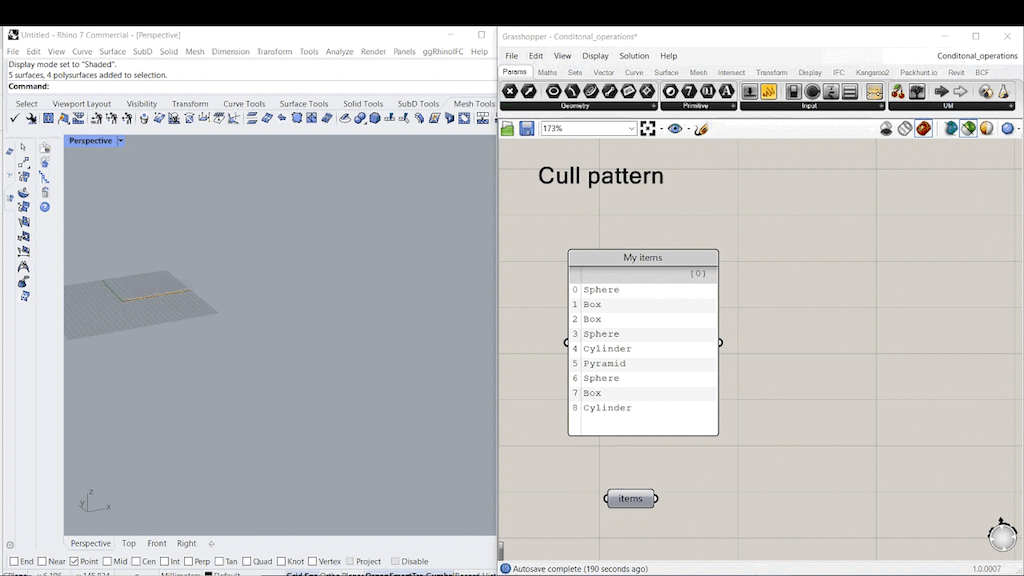Click the 'Autosave complete' status bar message

click(580, 569)
